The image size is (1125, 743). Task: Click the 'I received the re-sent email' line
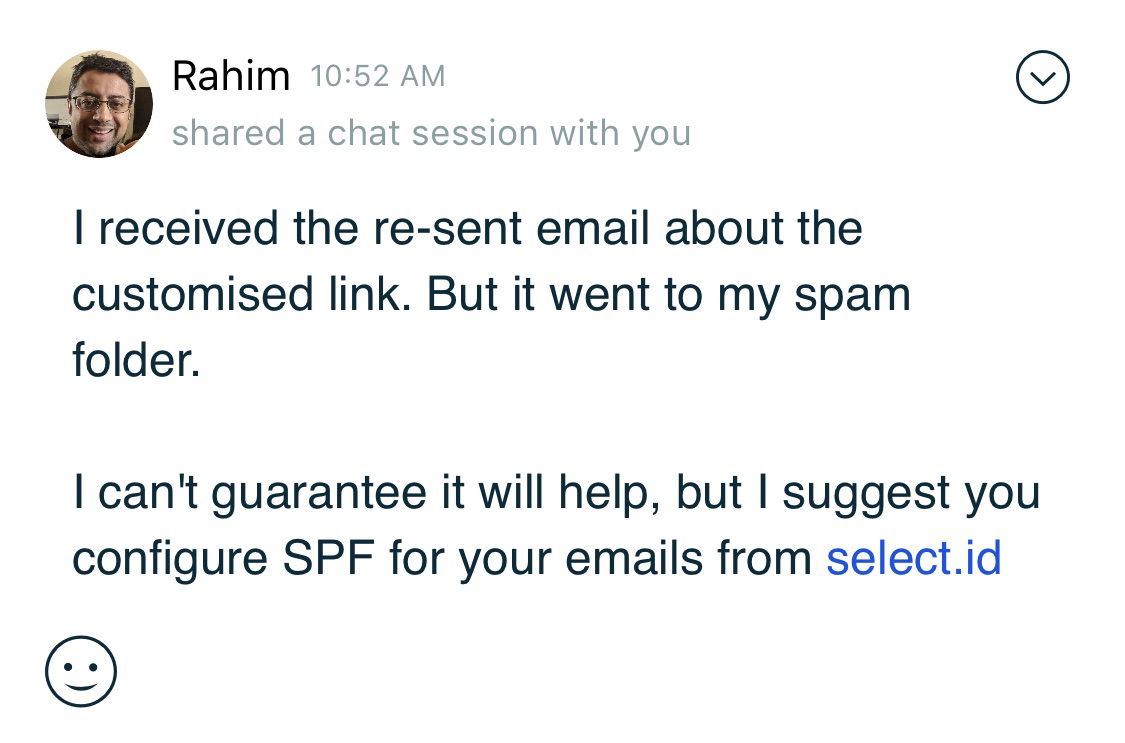467,228
